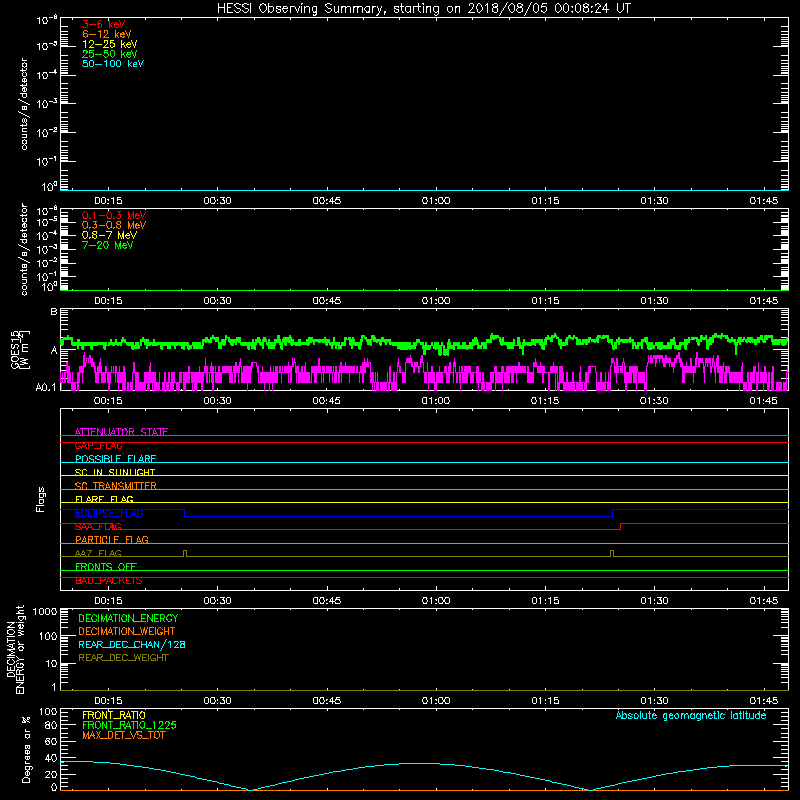Click the 01:45 tick under the GOES panel

coord(763,401)
